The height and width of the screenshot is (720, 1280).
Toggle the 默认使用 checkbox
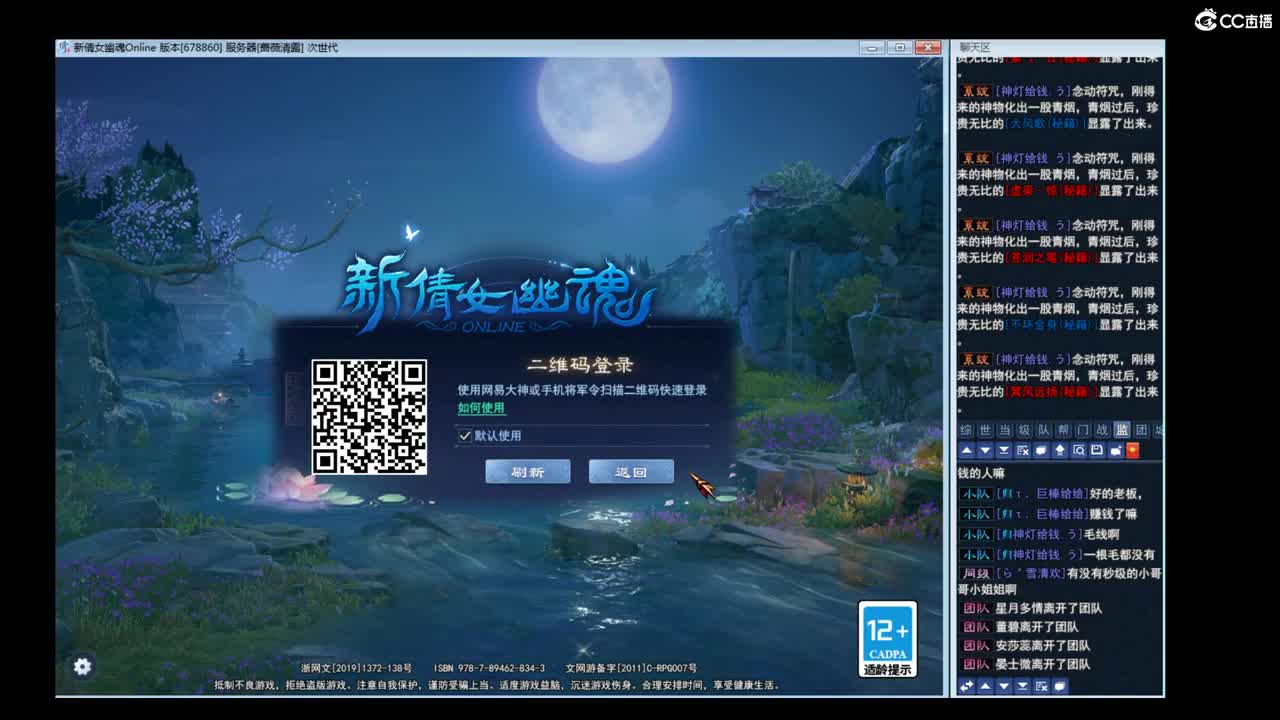click(x=464, y=436)
